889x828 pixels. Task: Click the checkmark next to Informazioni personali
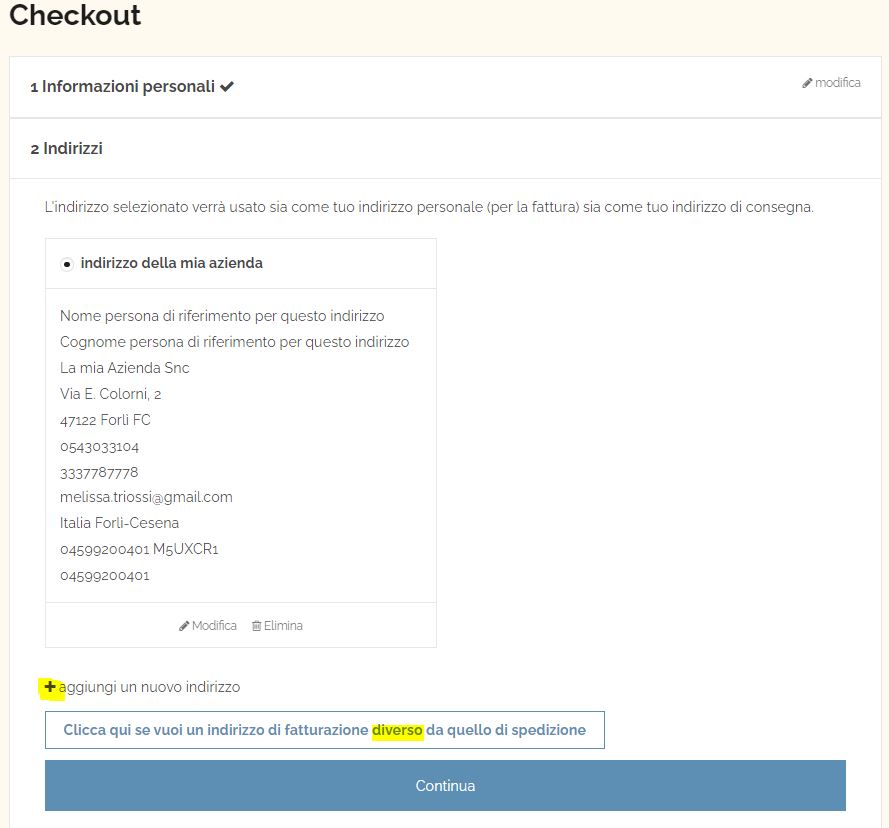pyautogui.click(x=227, y=87)
